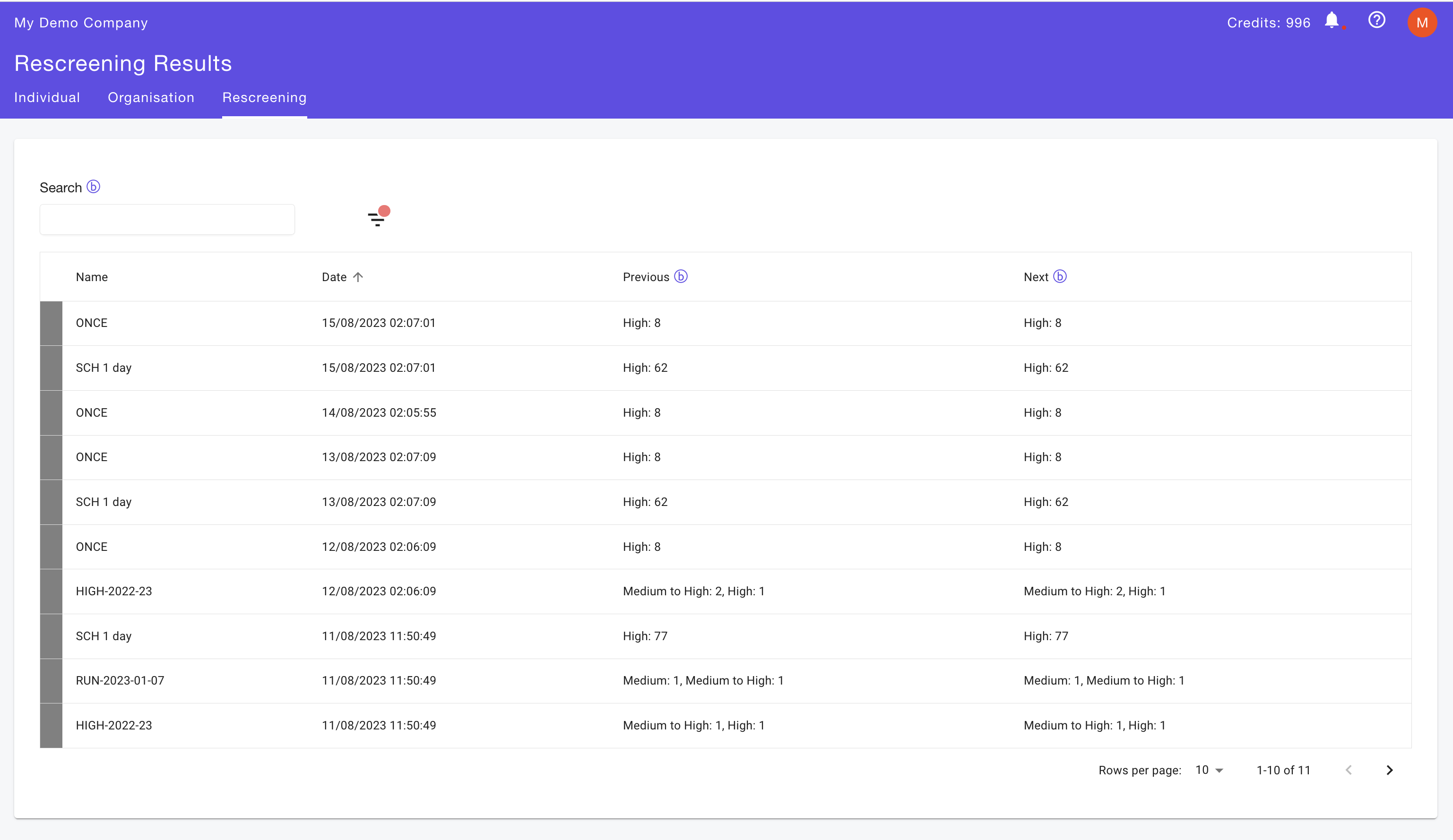The height and width of the screenshot is (840, 1453).
Task: Click the previous page chevron
Action: (x=1349, y=770)
